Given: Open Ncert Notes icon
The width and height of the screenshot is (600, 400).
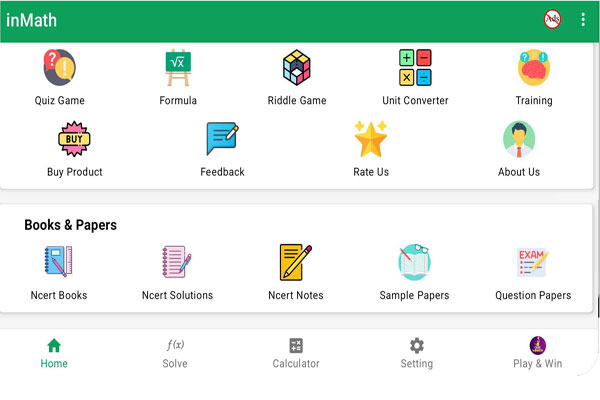Looking at the screenshot, I should [296, 263].
